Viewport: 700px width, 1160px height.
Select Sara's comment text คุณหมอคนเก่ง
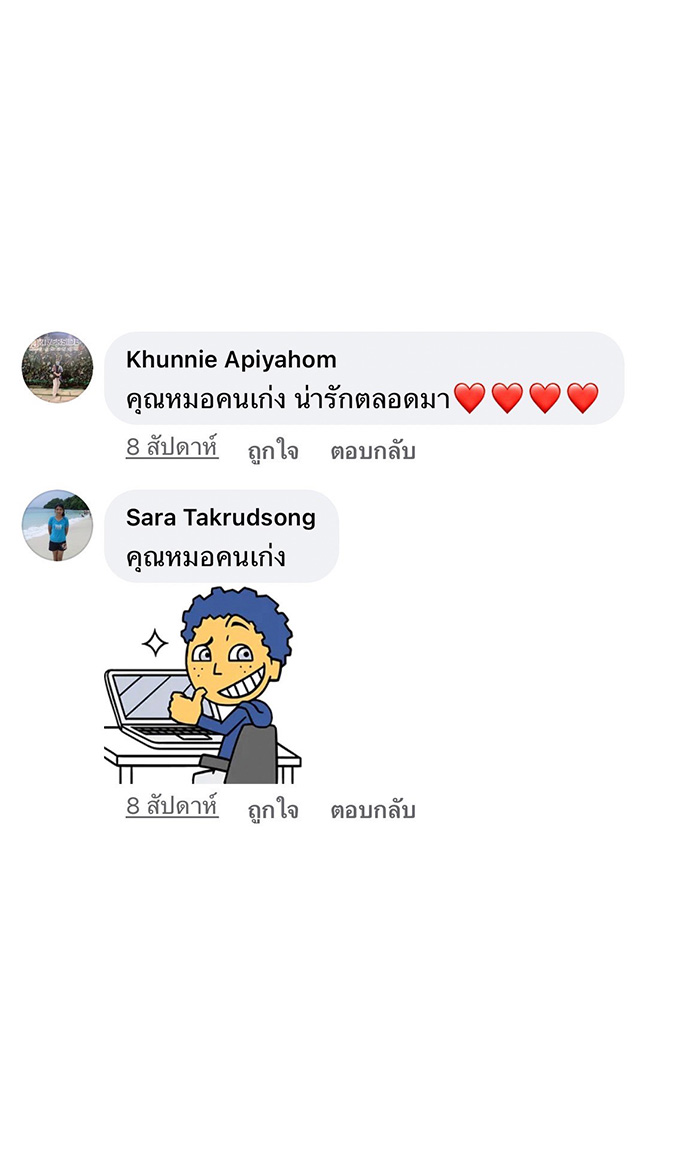pos(205,556)
